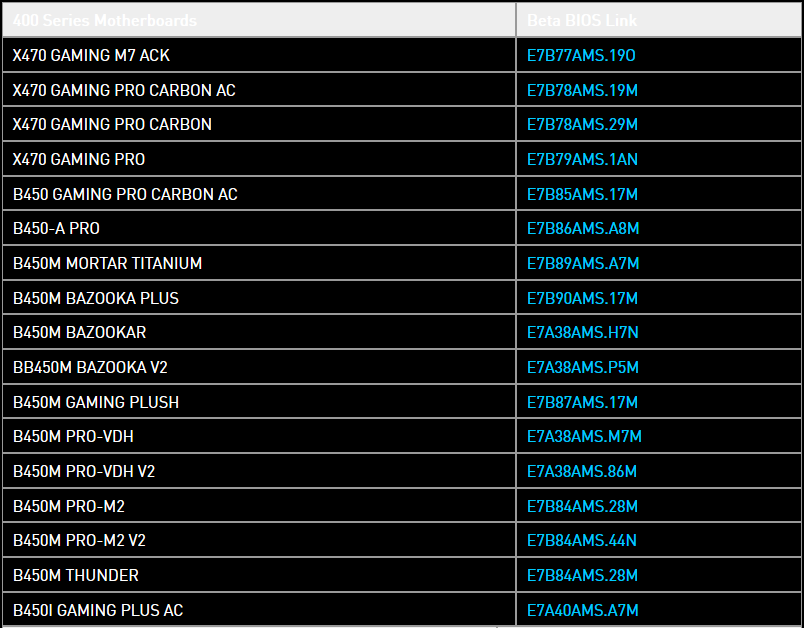This screenshot has width=804, height=628.
Task: Click the E7B90AMS.17M link
Action: click(x=582, y=298)
